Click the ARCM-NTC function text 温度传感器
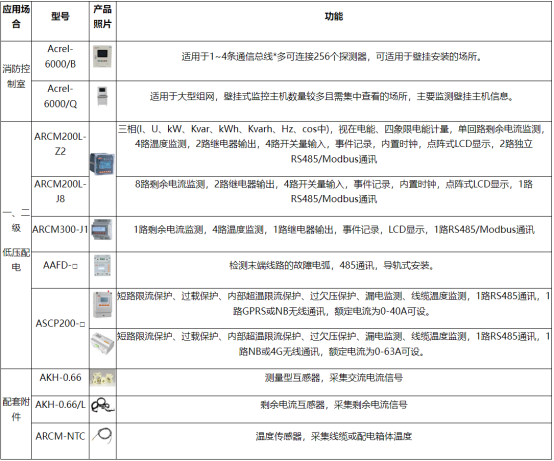 [334, 436]
